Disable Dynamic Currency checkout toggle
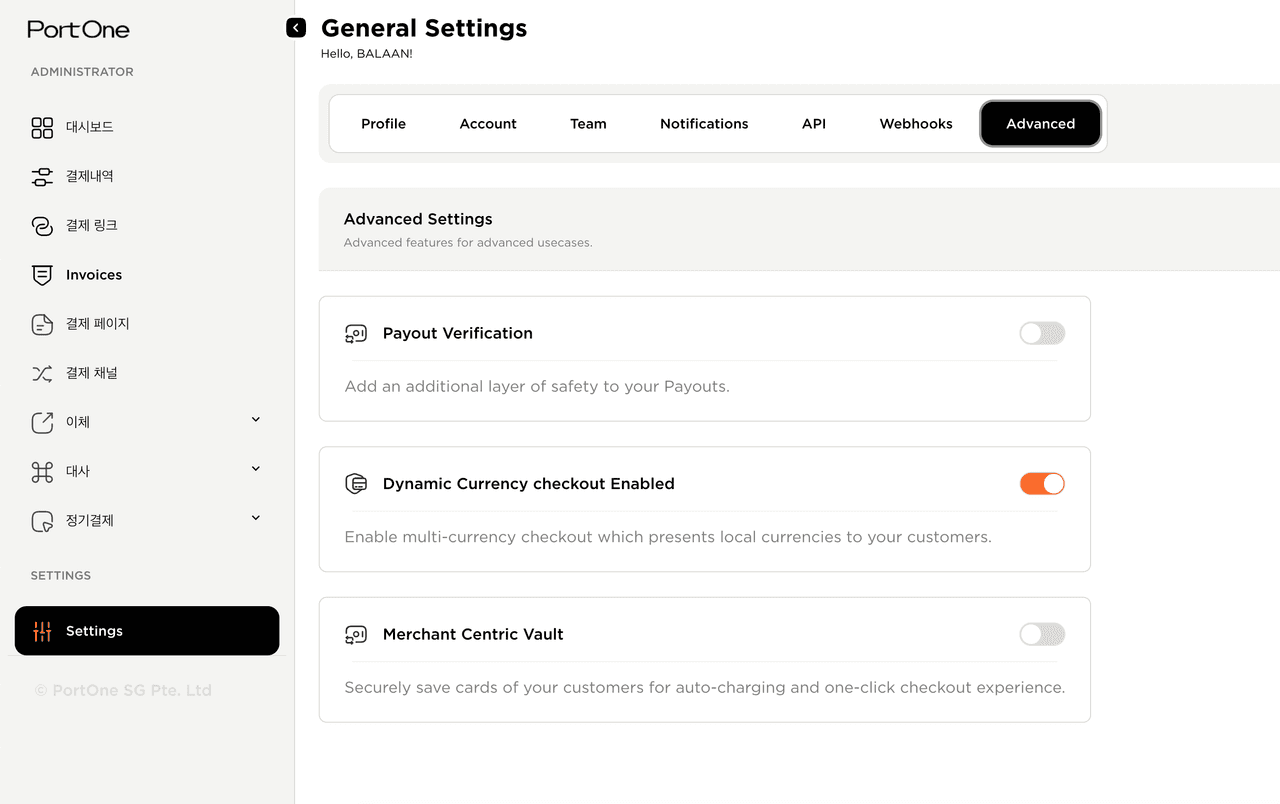1280x804 pixels. tap(1042, 484)
